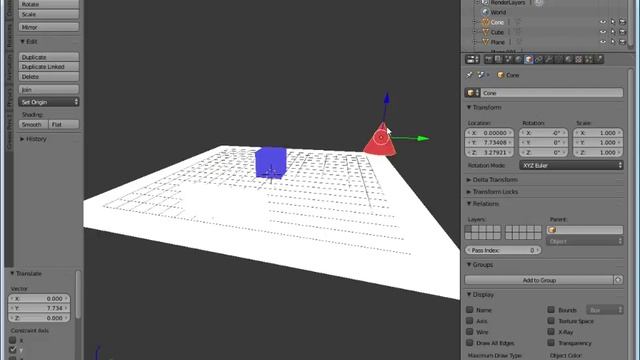The image size is (640, 360).
Task: Click the green Y-axis manipulator arrow
Action: [x=423, y=138]
